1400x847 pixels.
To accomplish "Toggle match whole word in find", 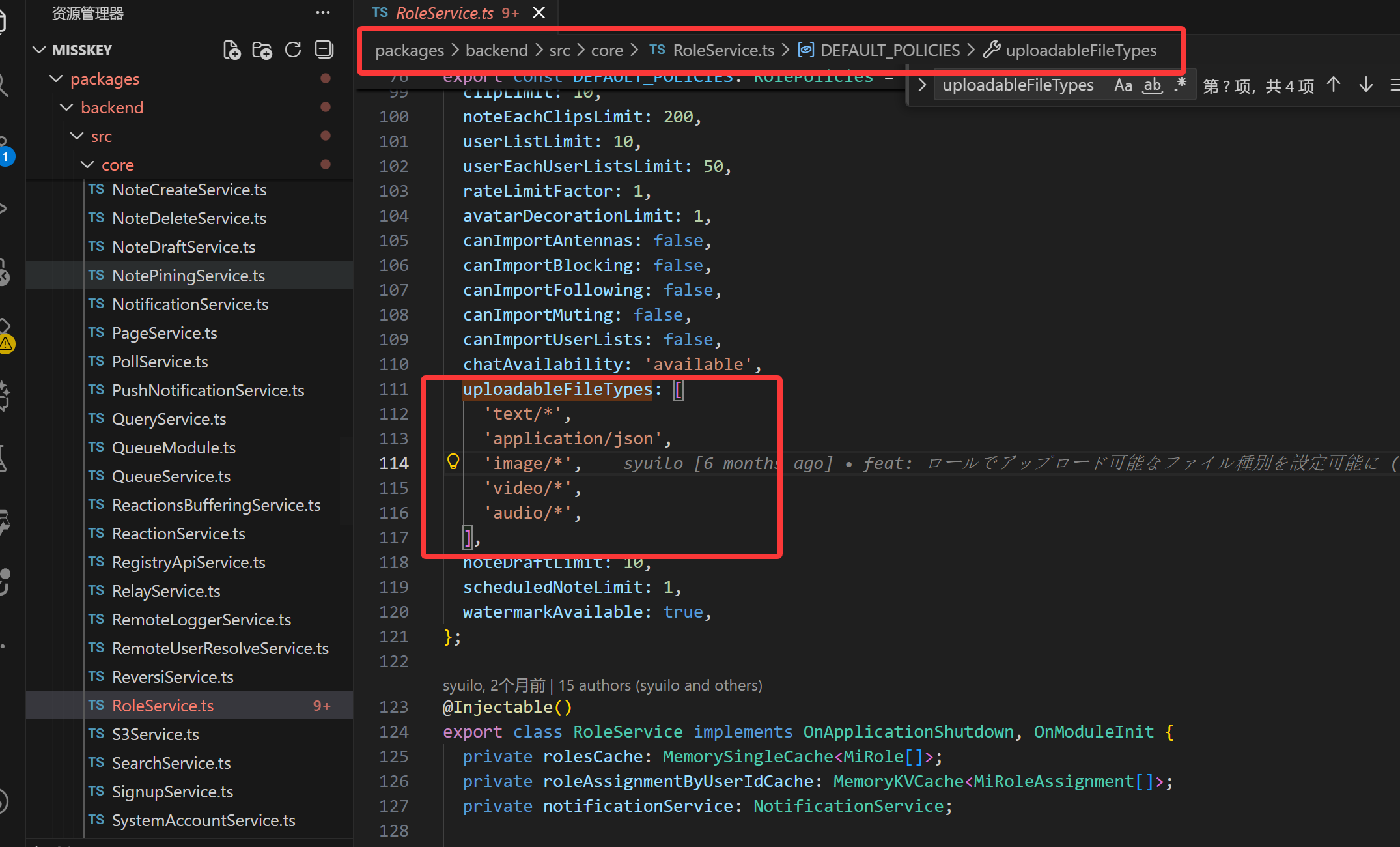I will tap(1153, 85).
